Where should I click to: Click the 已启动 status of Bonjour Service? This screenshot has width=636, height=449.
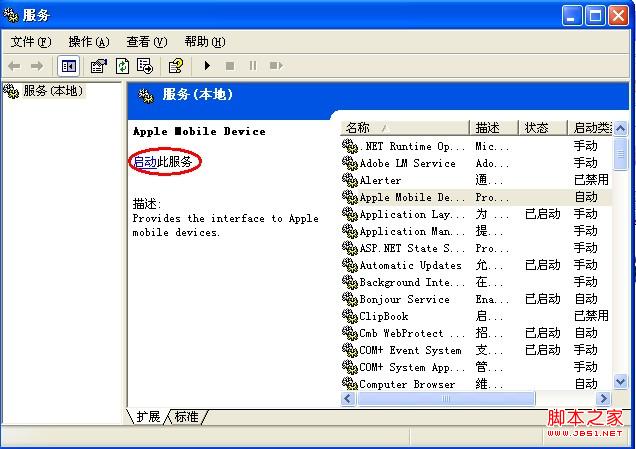[542, 299]
